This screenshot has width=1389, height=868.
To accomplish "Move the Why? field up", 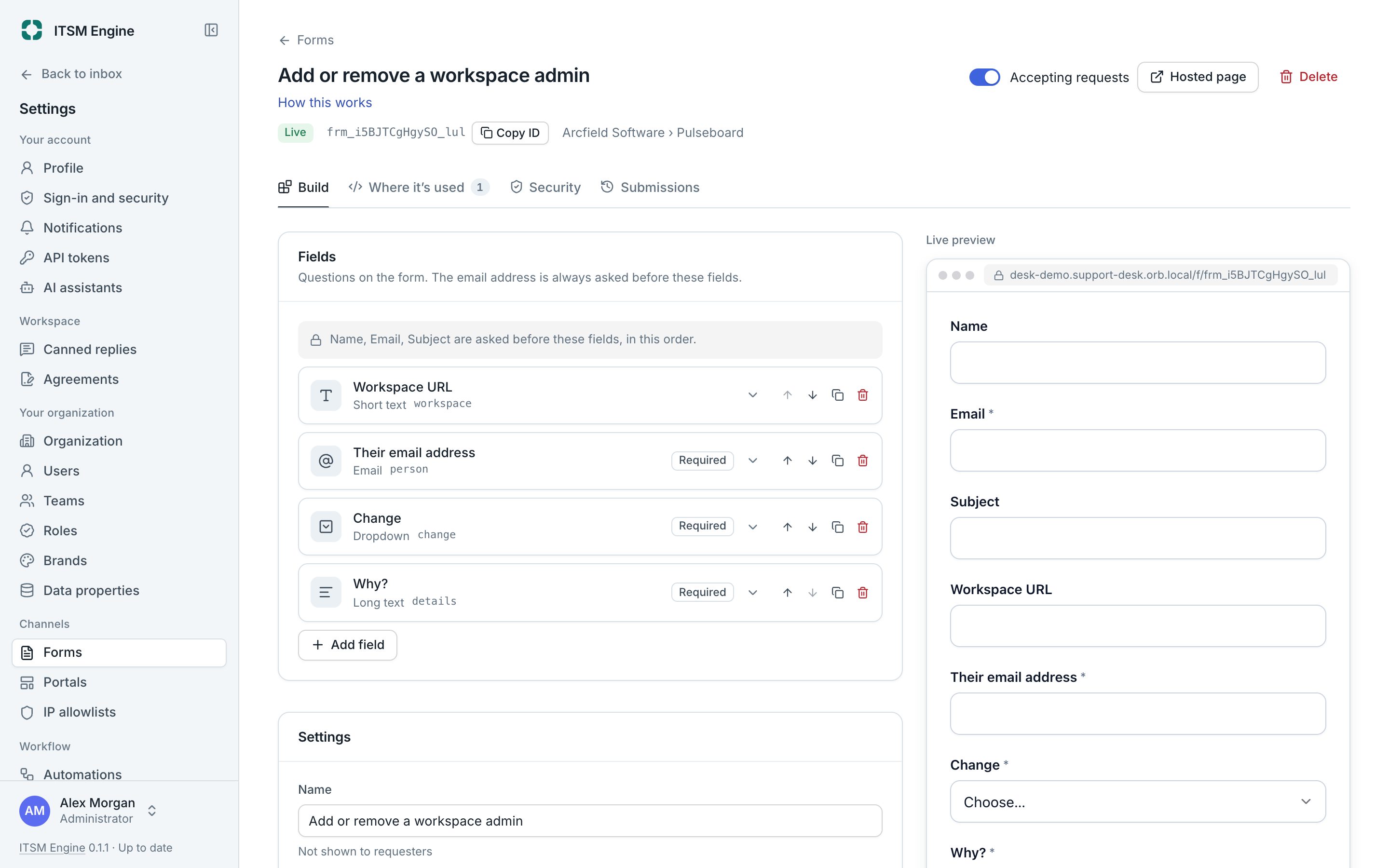I will tap(787, 593).
